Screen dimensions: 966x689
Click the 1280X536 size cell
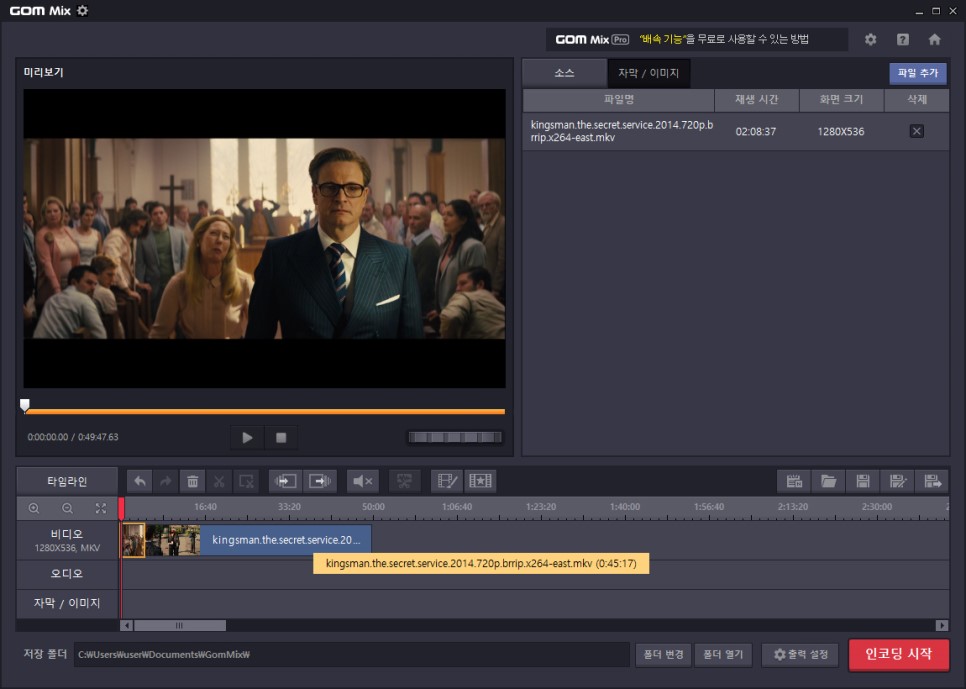tap(841, 132)
